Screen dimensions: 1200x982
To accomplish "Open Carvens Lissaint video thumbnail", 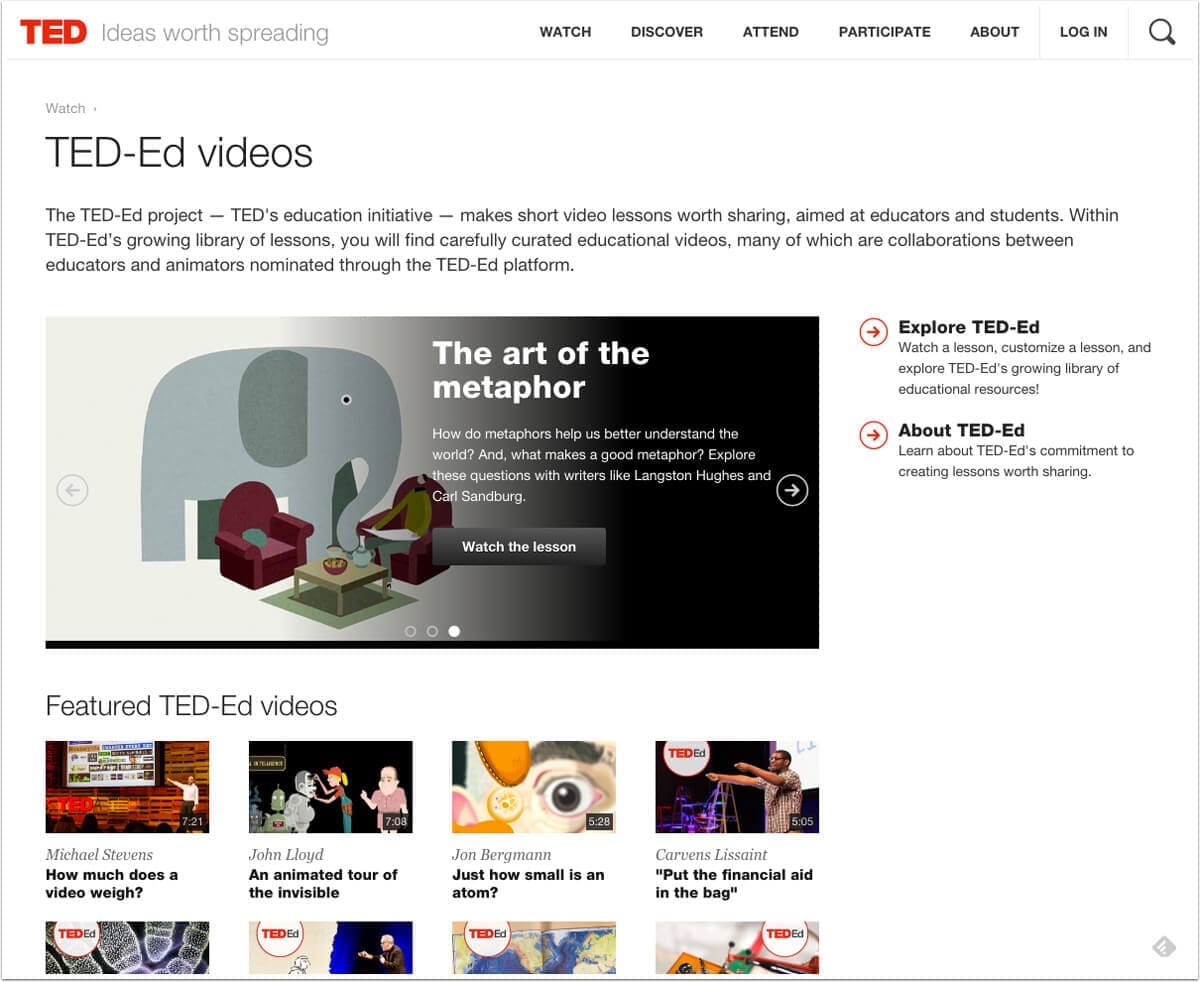I will tap(737, 787).
